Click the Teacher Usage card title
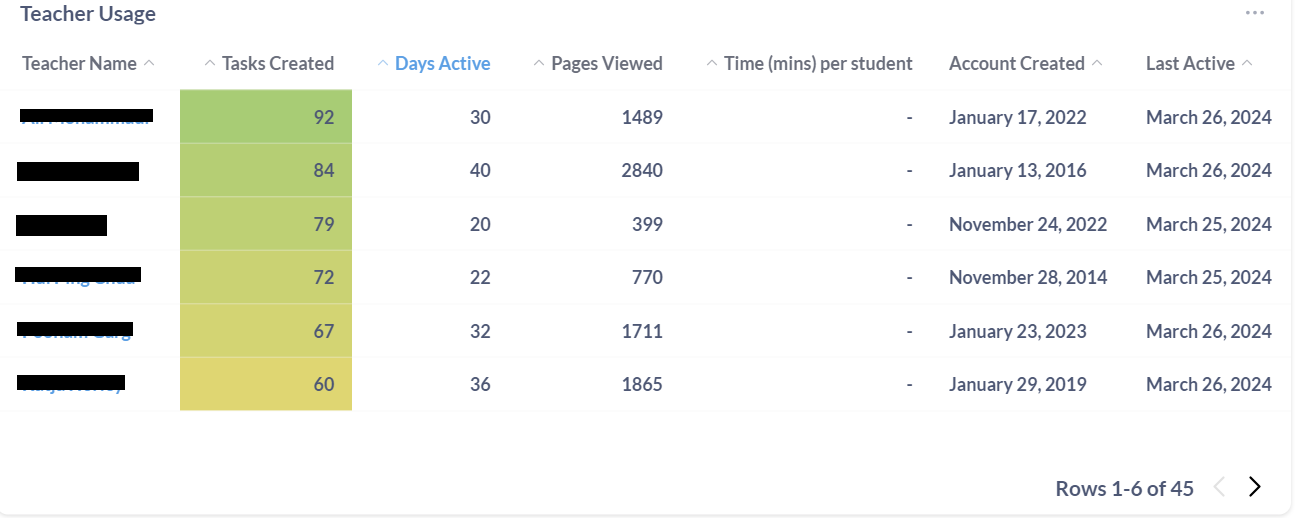The width and height of the screenshot is (1295, 518). (88, 14)
